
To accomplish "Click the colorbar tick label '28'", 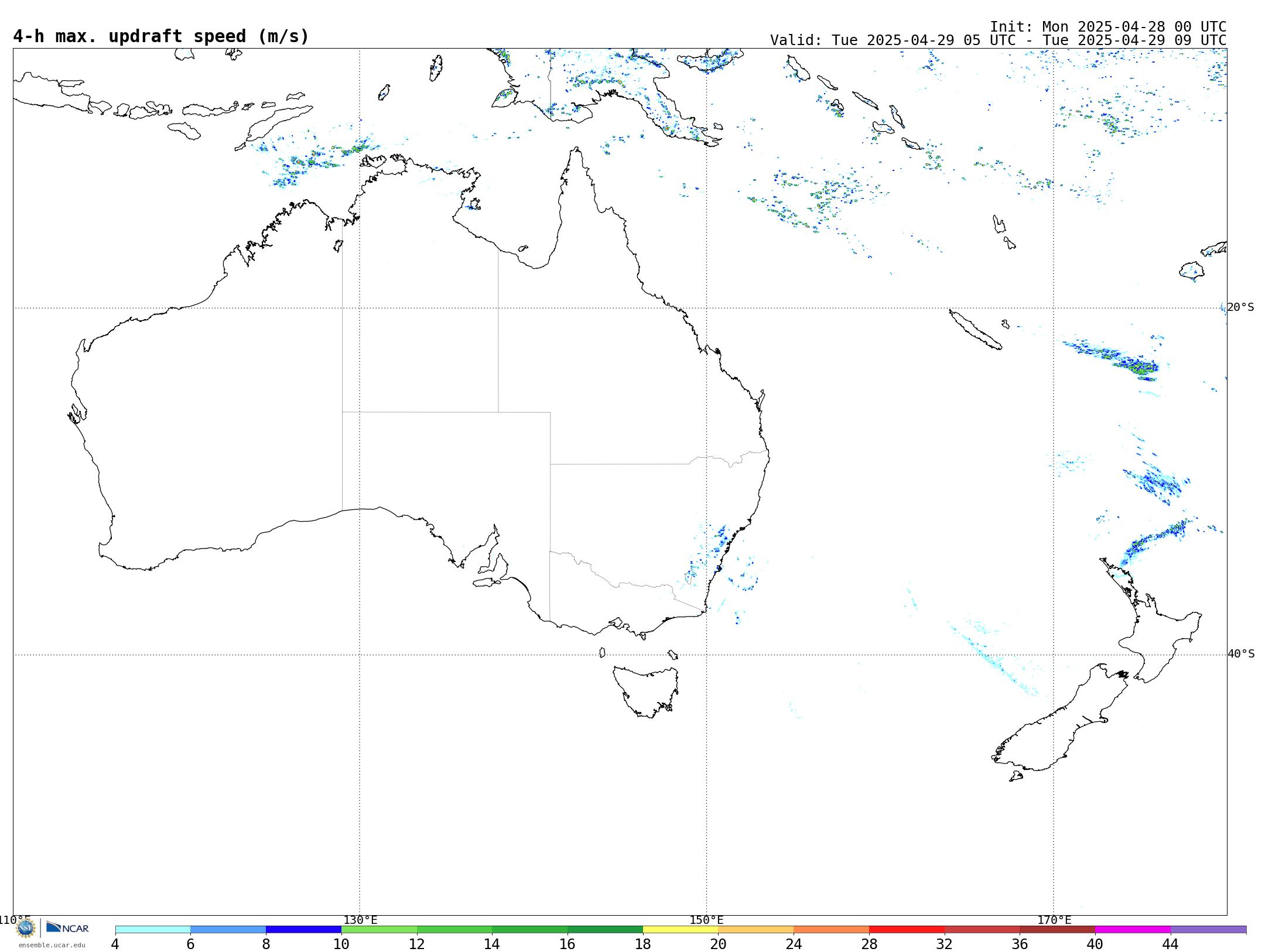I will (x=869, y=944).
